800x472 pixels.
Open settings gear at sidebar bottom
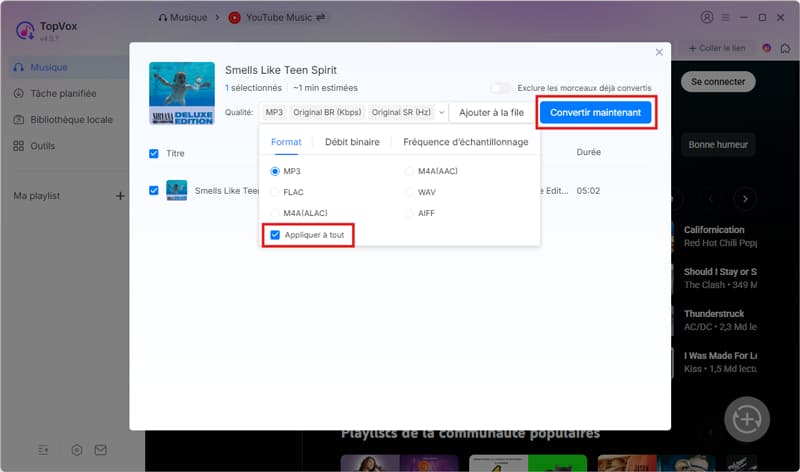(77, 450)
